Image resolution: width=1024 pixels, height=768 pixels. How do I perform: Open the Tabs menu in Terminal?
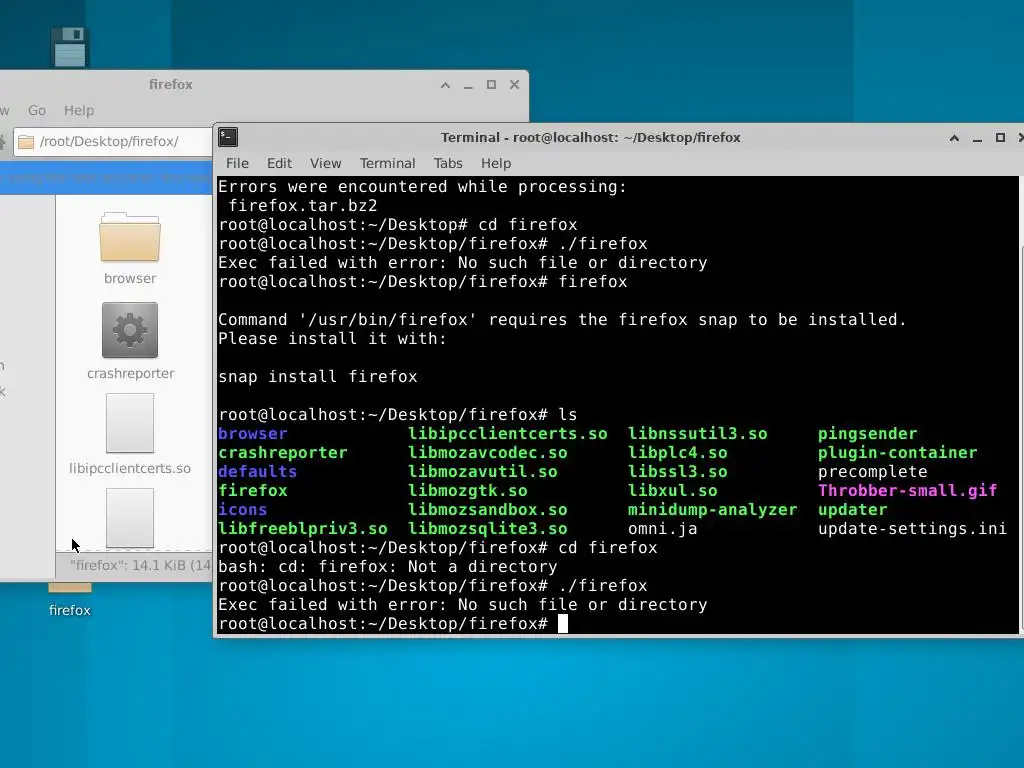(448, 163)
